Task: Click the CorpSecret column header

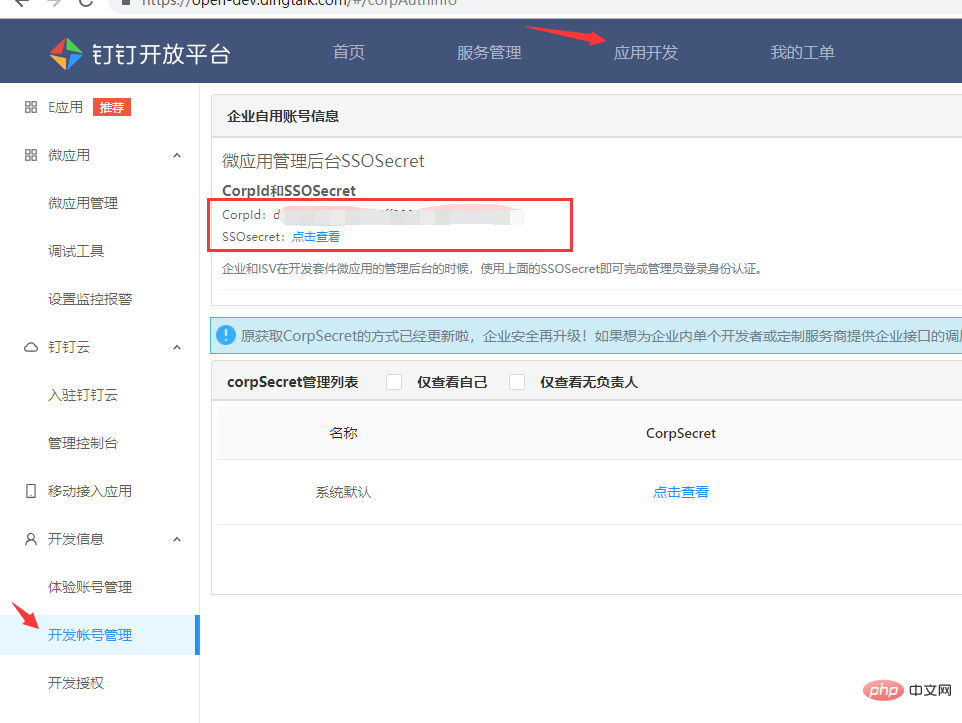Action: click(x=681, y=433)
